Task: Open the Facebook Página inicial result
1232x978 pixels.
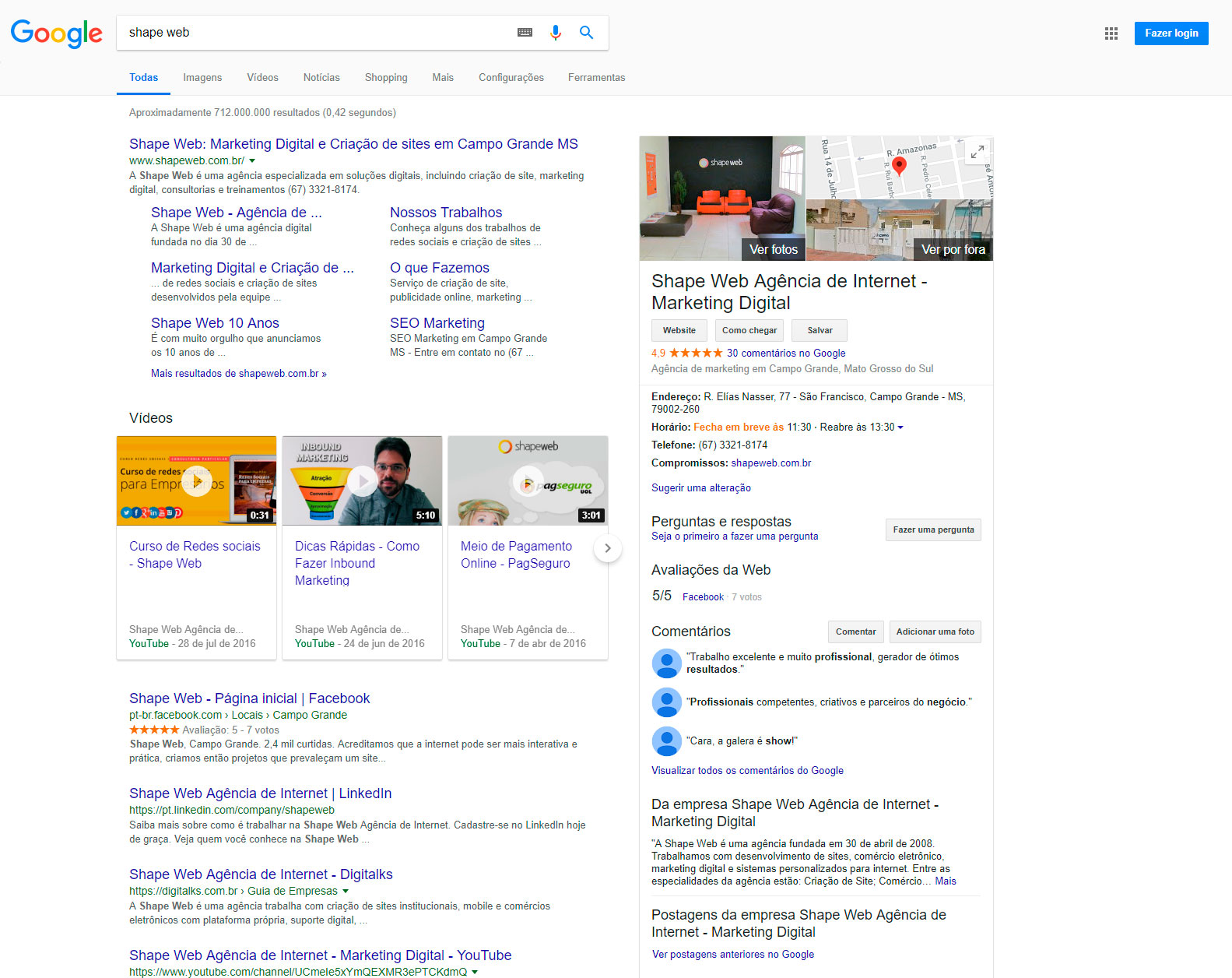Action: 249,698
